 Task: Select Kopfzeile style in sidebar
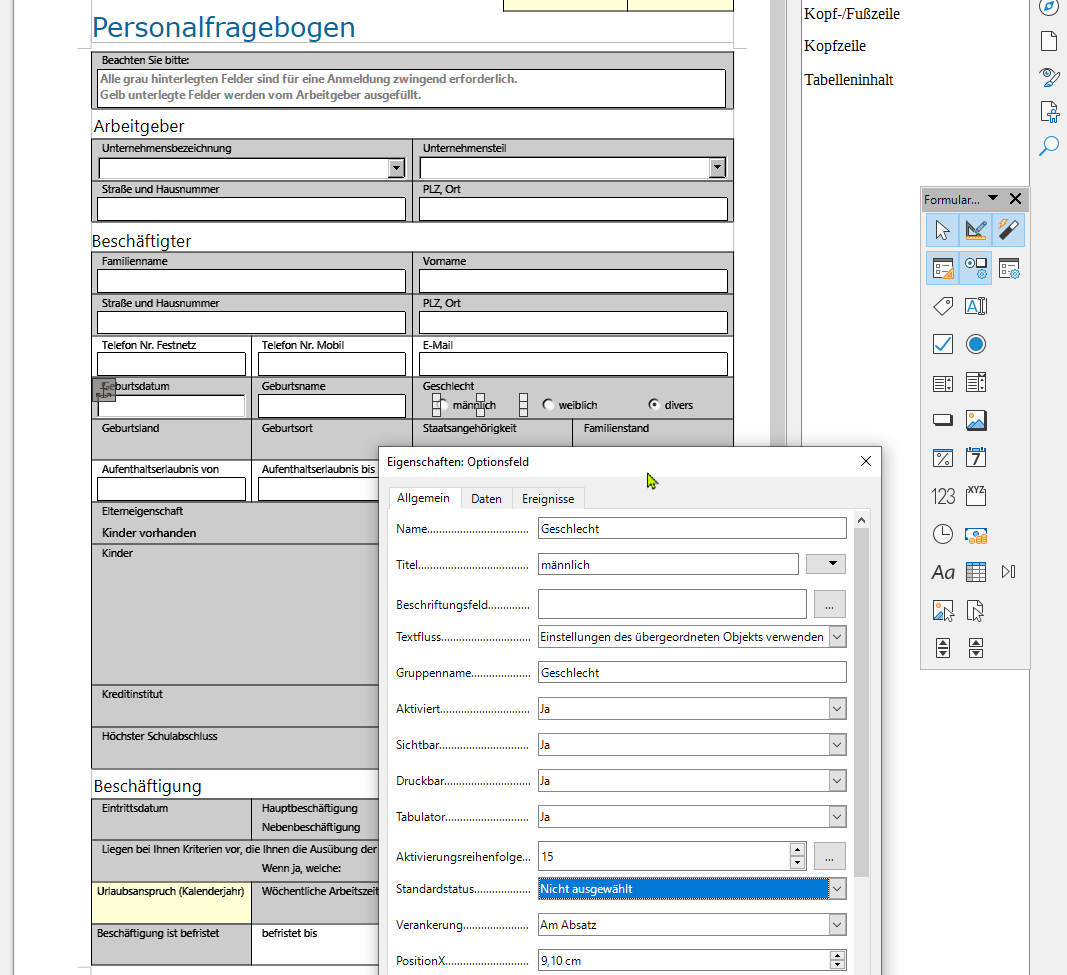pos(835,46)
